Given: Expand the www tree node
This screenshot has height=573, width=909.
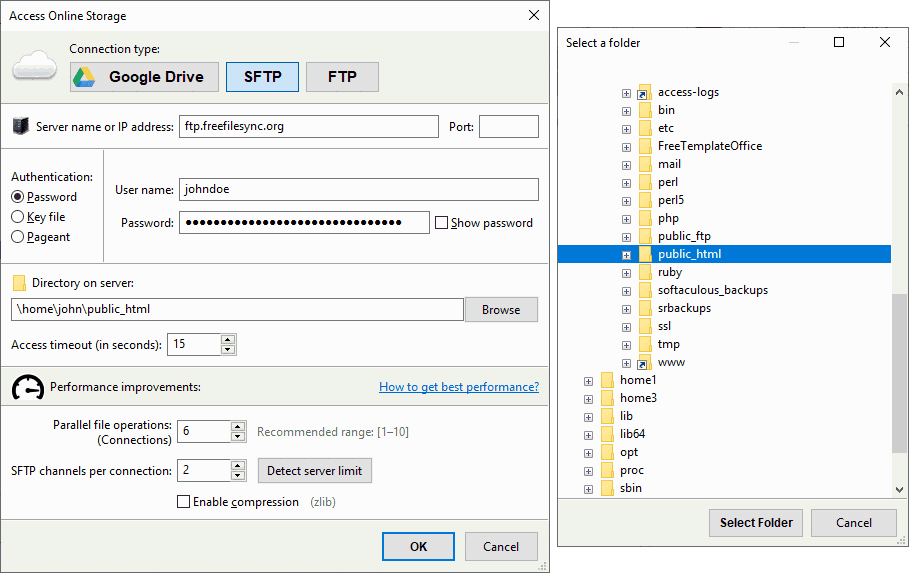Looking at the screenshot, I should coord(626,363).
